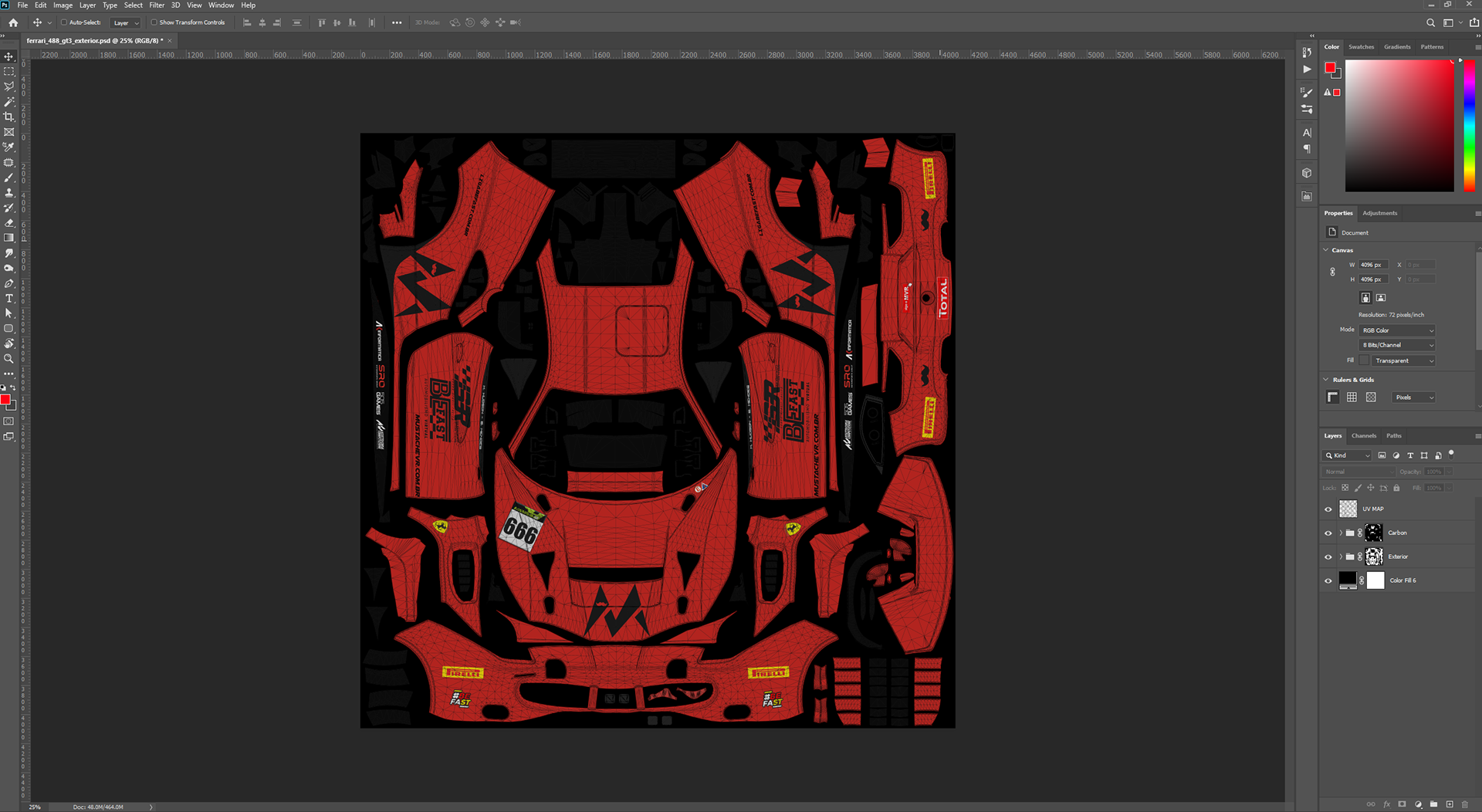Viewport: 1482px width, 812px height.
Task: Open the Character panel icon
Action: 1307,132
